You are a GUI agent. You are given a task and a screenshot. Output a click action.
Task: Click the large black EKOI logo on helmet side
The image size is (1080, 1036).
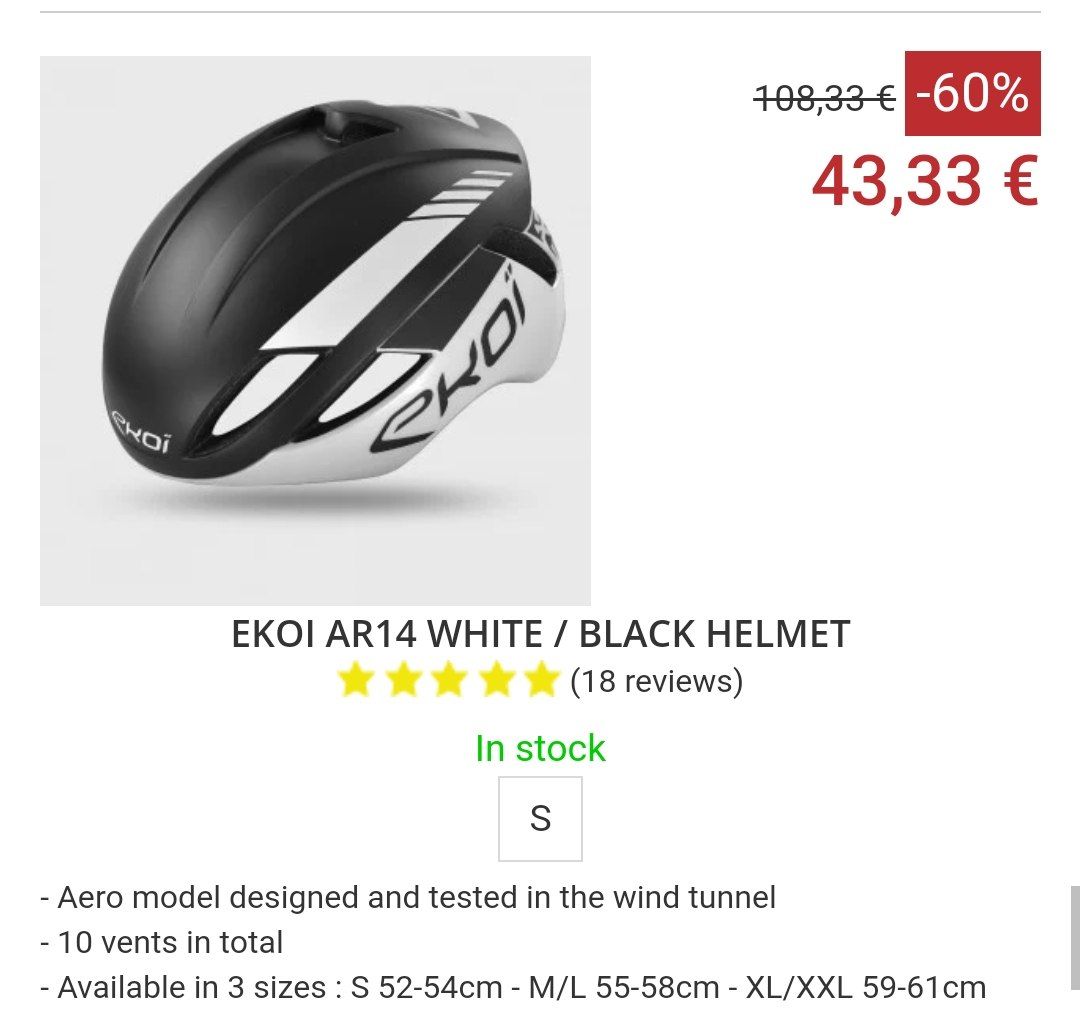(451, 365)
